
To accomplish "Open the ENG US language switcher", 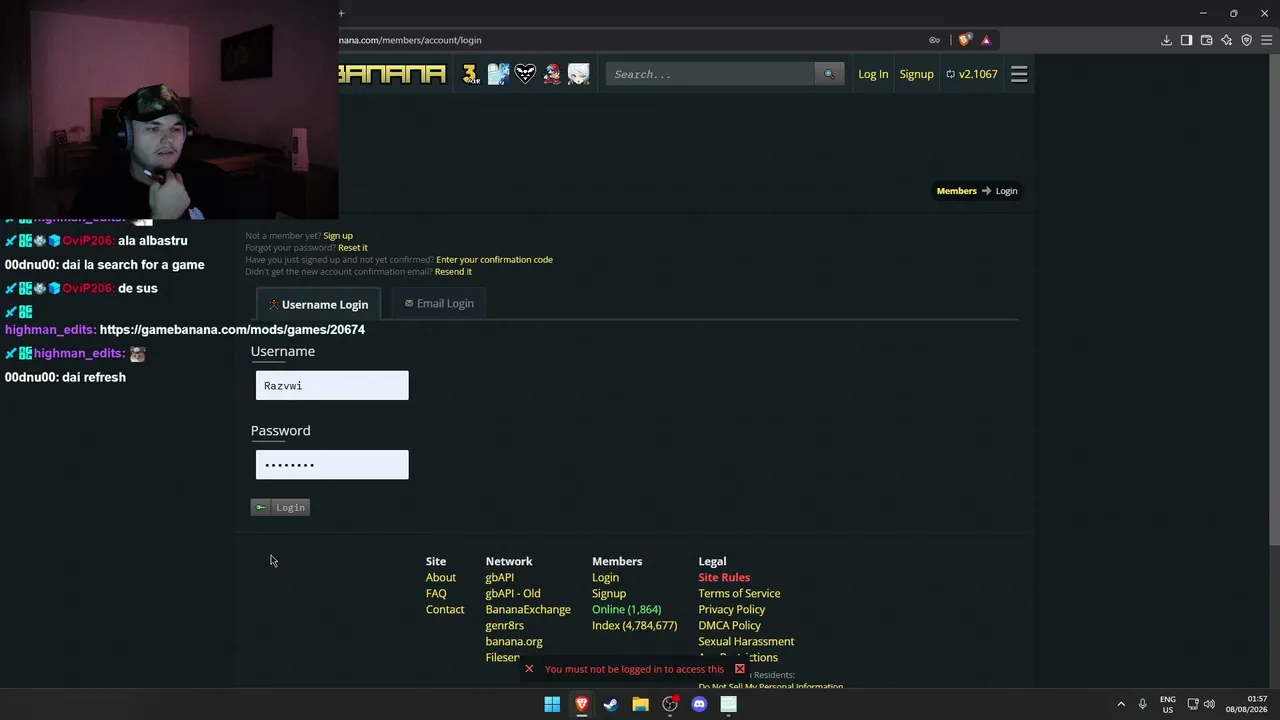I will pyautogui.click(x=1168, y=704).
